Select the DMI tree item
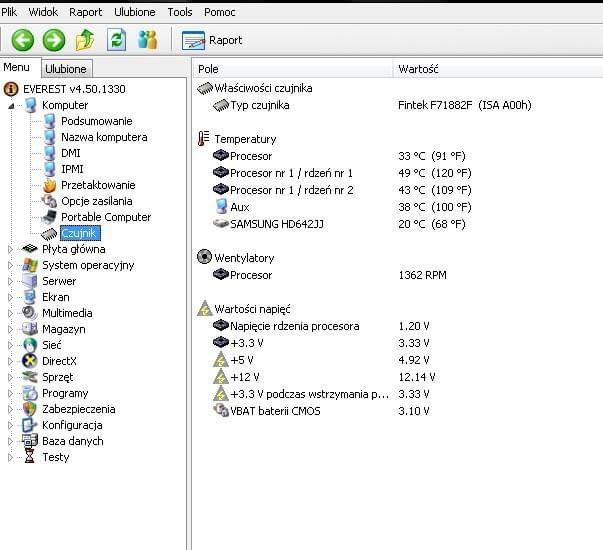This screenshot has width=603, height=550. point(71,153)
